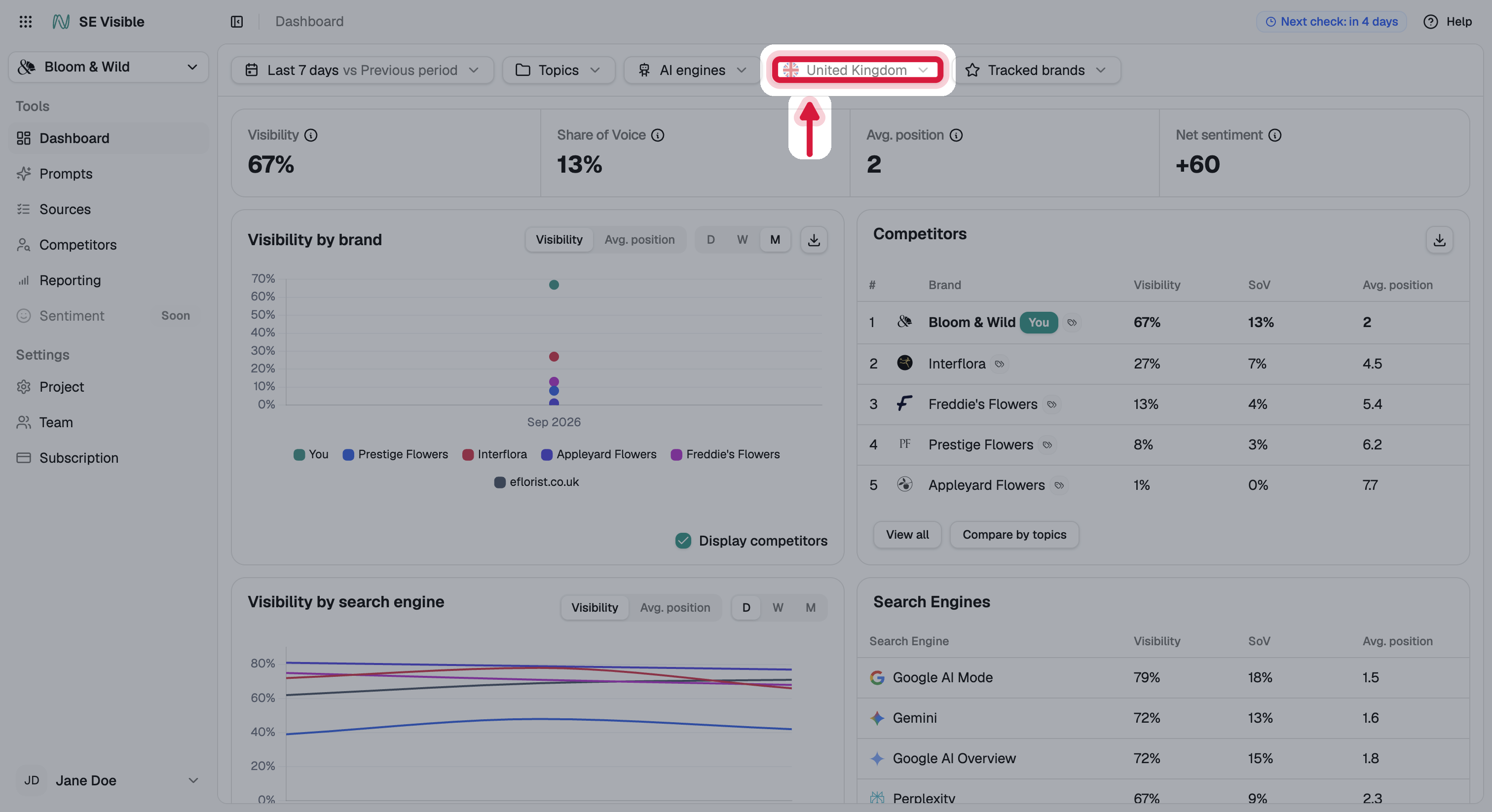1492x812 pixels.
Task: Expand the Tracked brands dropdown
Action: click(1036, 70)
